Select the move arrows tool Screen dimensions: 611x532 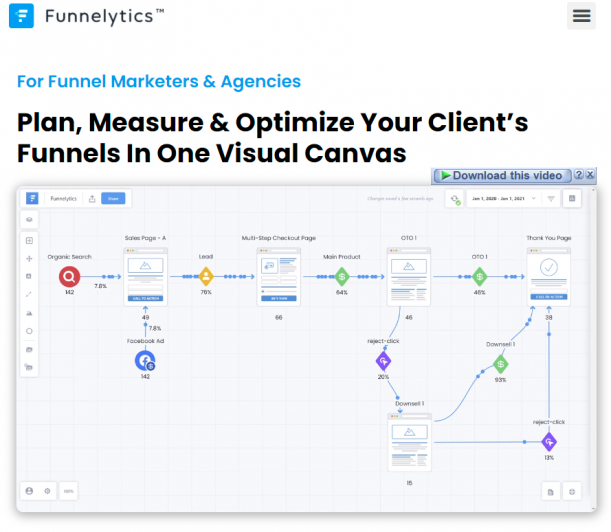[29, 258]
